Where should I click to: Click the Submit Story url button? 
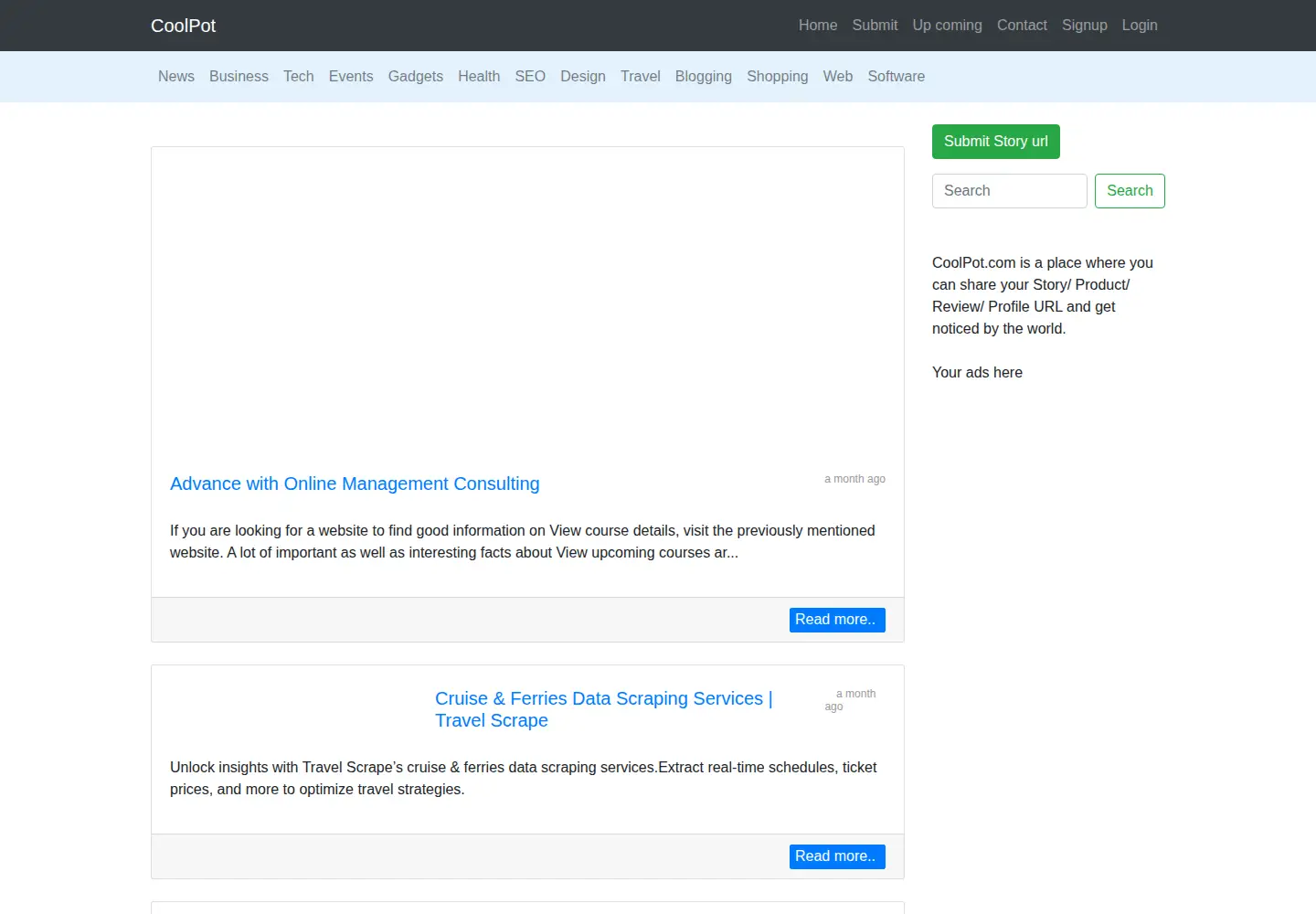coord(996,142)
